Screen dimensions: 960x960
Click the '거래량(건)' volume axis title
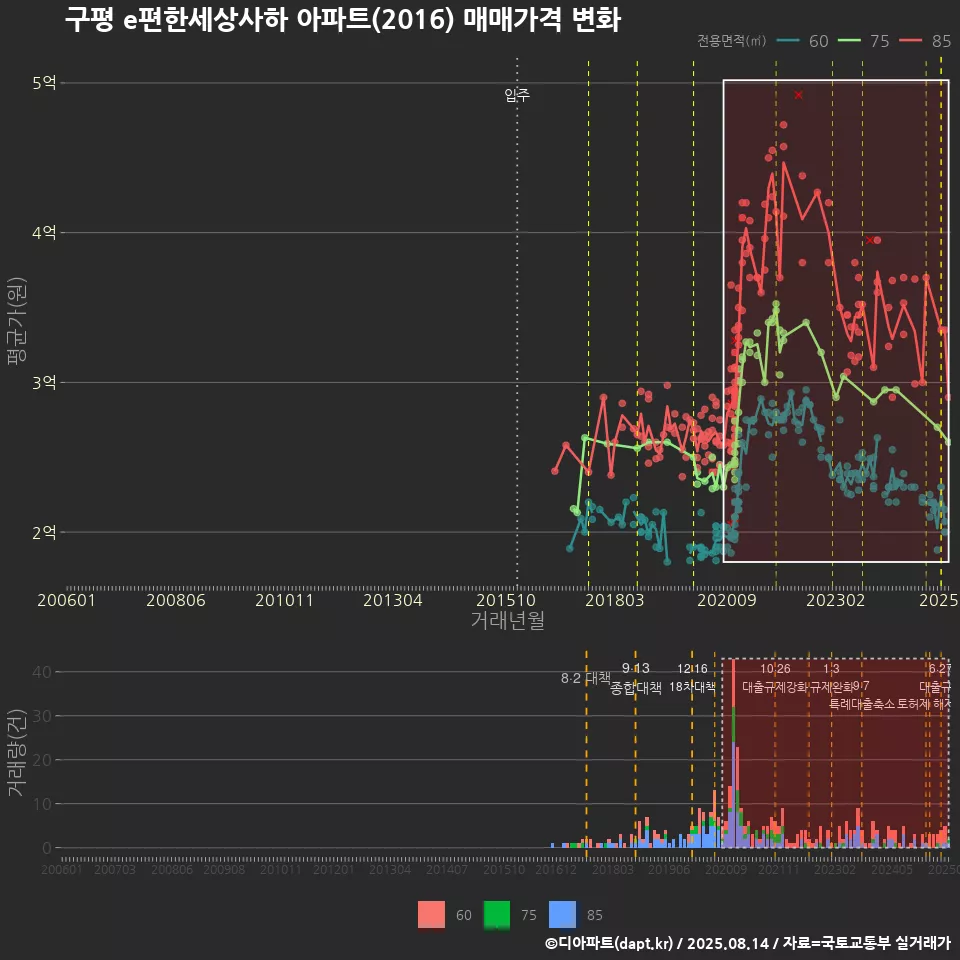pos(17,752)
